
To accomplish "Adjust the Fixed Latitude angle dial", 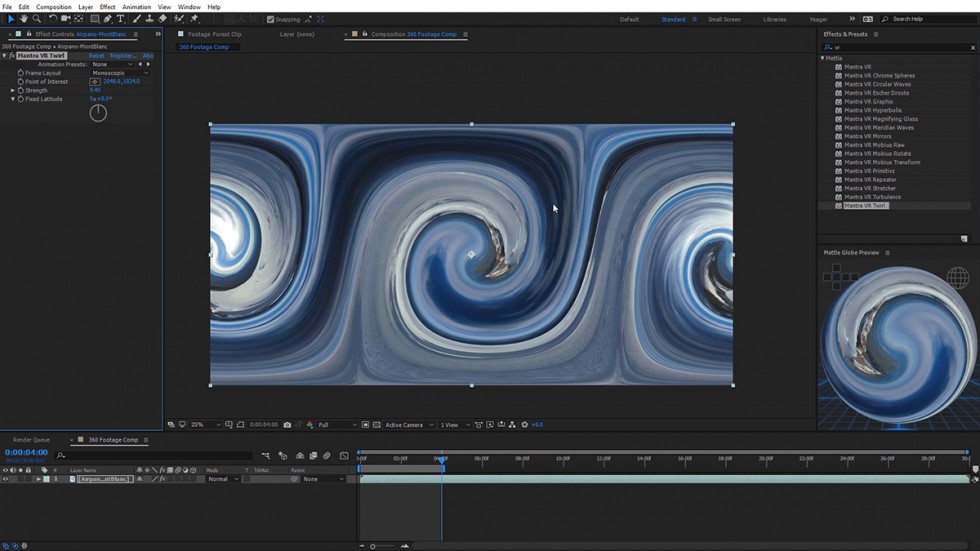I will coord(98,113).
